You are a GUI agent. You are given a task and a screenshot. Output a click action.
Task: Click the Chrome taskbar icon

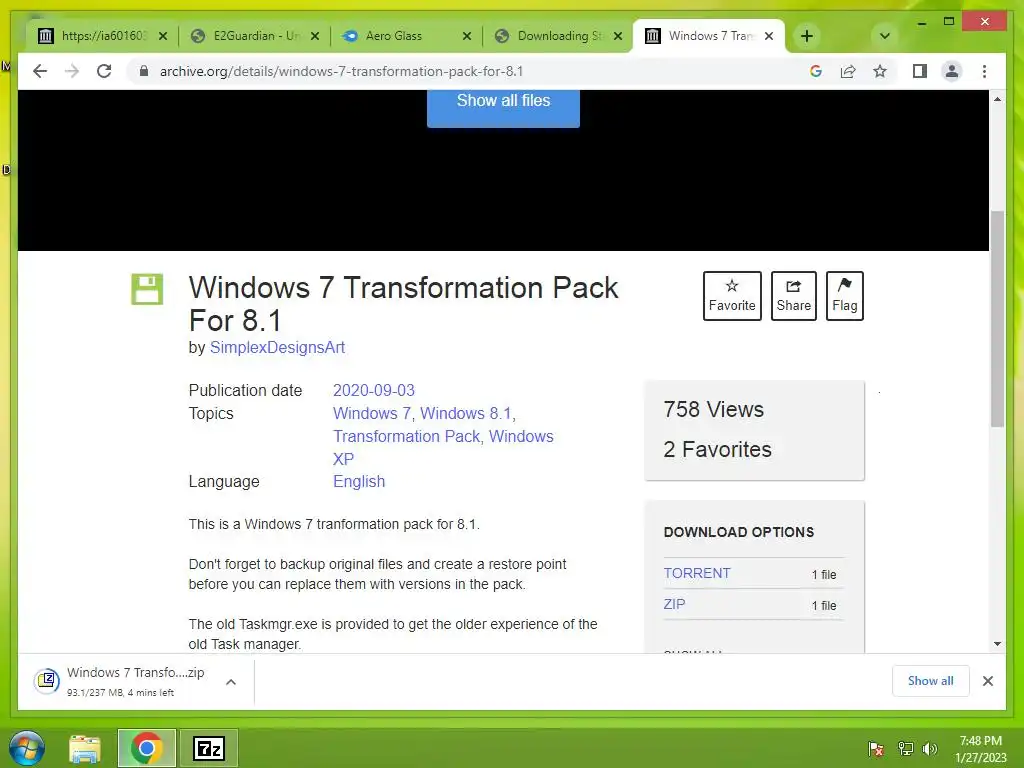pyautogui.click(x=146, y=748)
